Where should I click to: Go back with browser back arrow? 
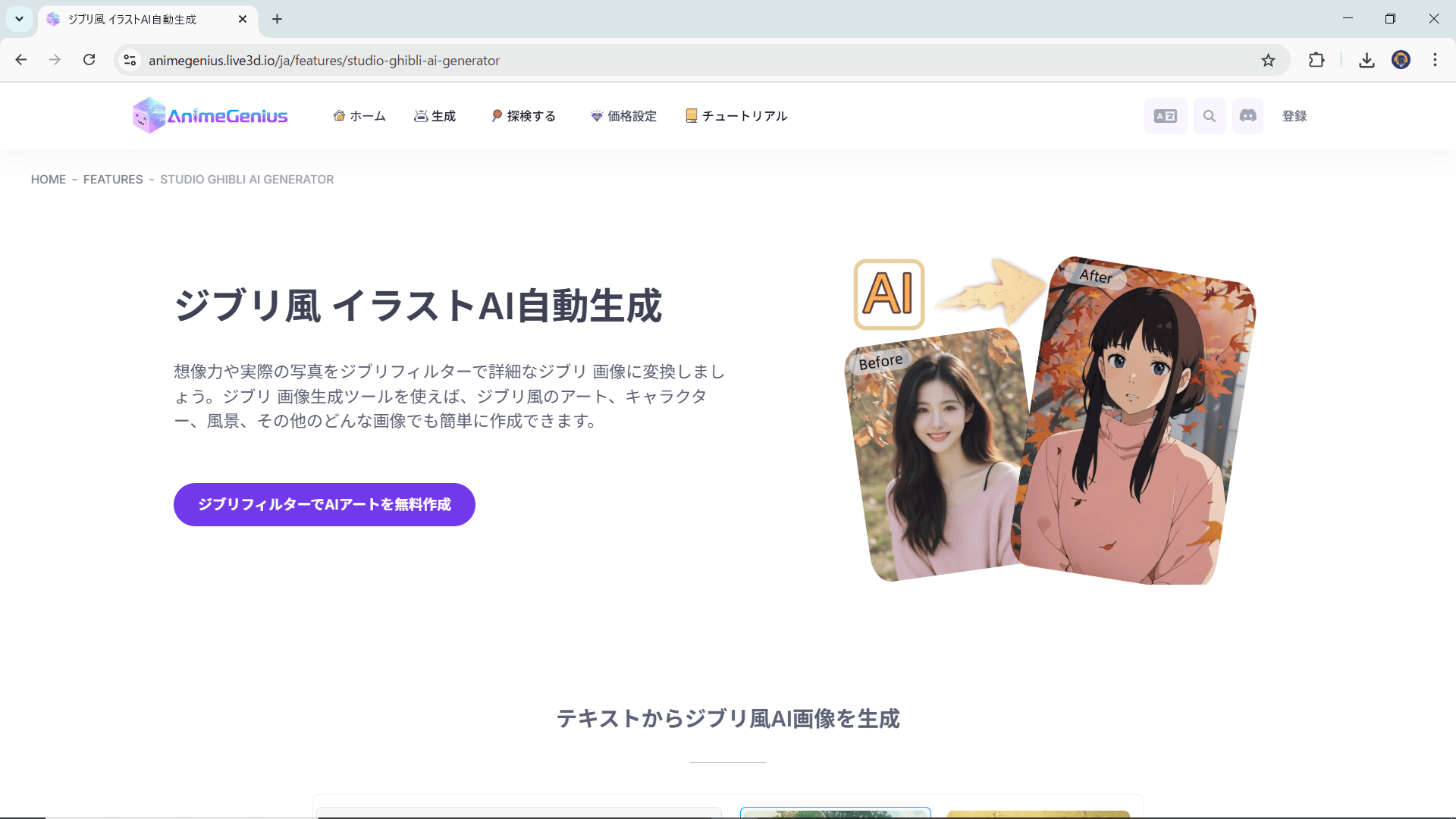[21, 60]
